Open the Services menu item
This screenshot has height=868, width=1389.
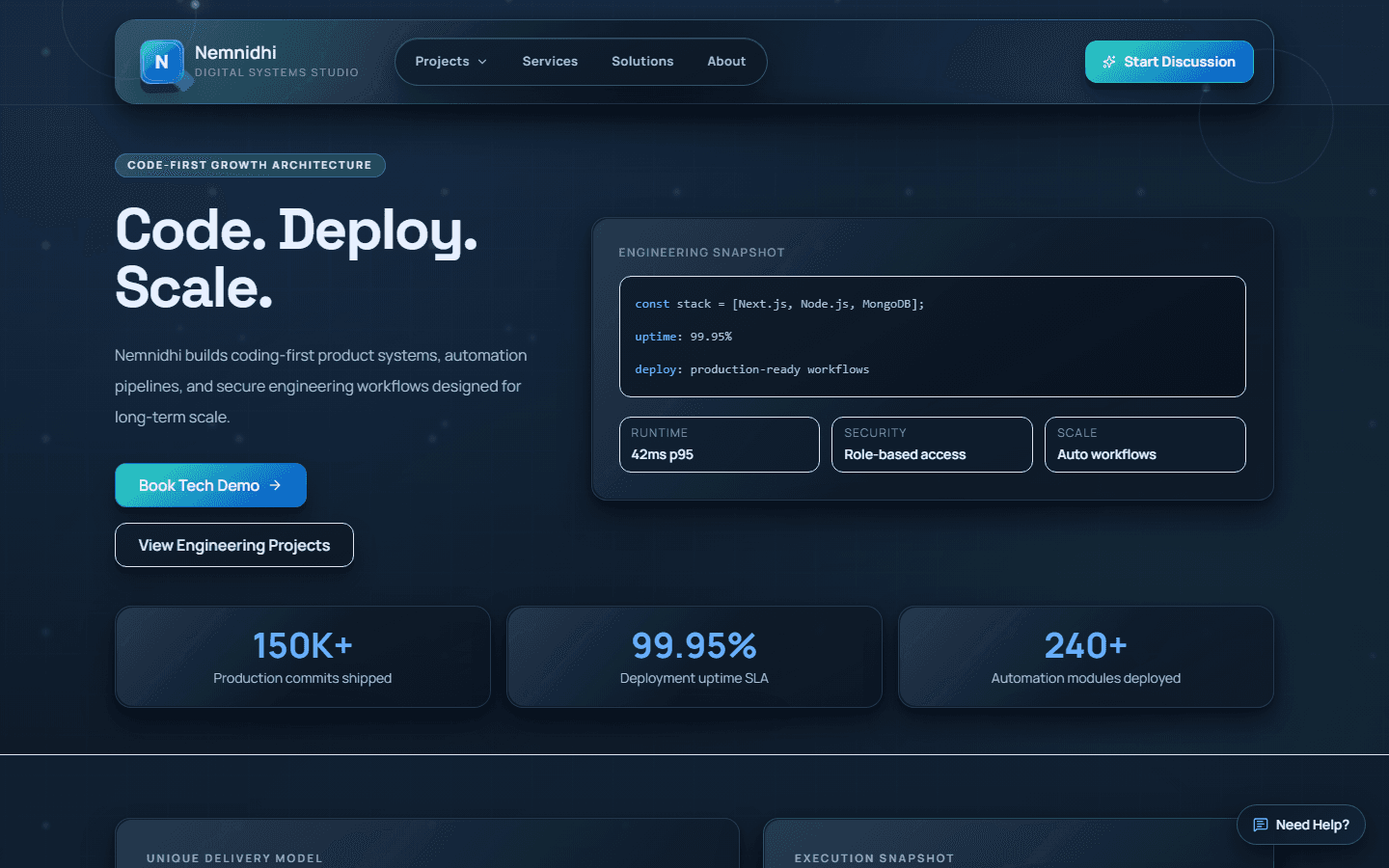click(x=550, y=62)
